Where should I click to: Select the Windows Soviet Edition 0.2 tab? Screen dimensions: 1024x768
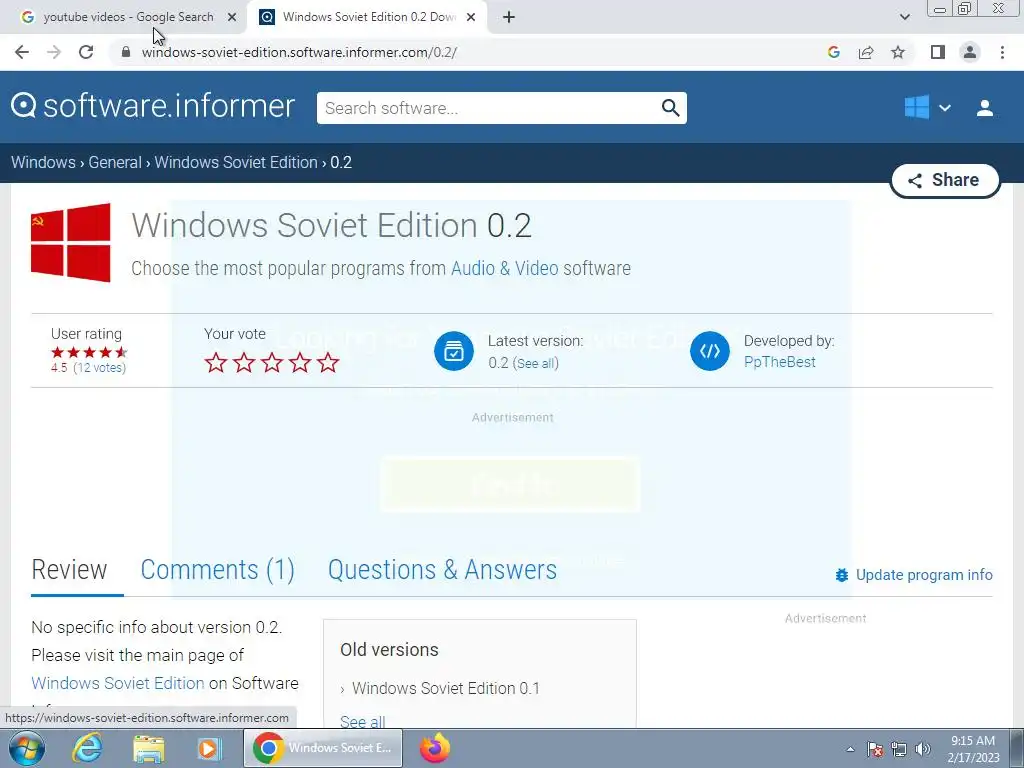coord(366,17)
